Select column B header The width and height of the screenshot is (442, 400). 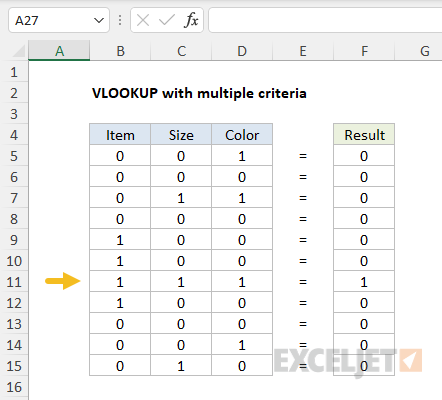pos(120,51)
